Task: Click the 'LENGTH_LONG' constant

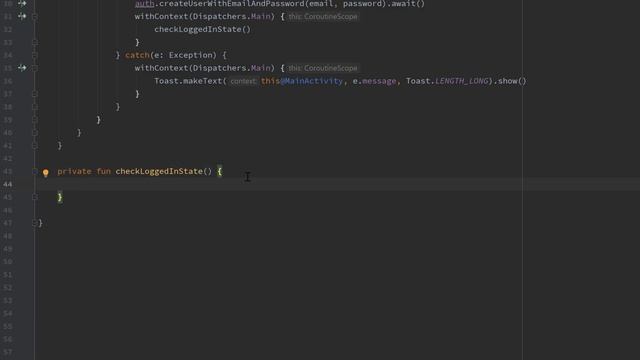Action: click(x=462, y=81)
